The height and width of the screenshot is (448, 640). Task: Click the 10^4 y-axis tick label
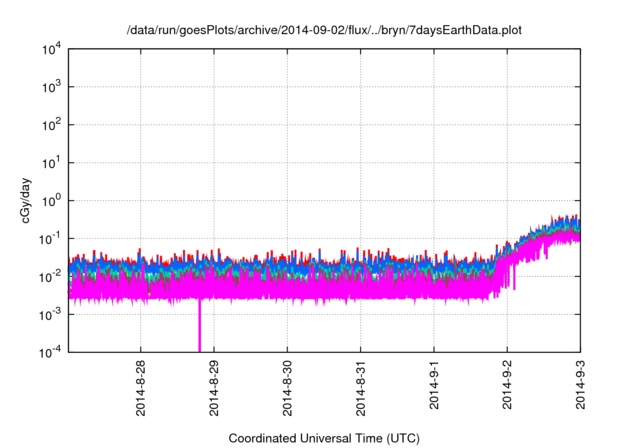52,49
